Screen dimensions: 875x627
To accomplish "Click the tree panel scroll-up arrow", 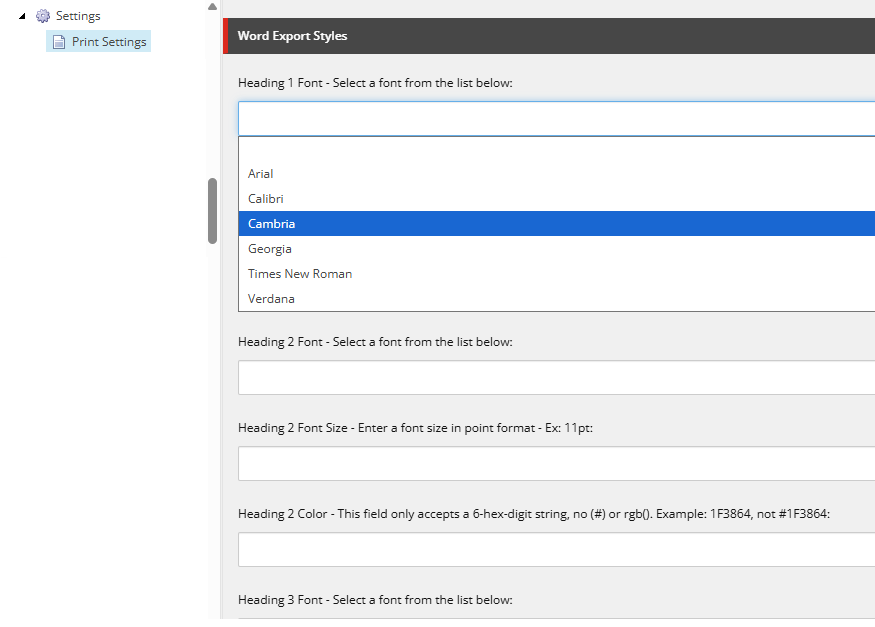I will pyautogui.click(x=212, y=7).
